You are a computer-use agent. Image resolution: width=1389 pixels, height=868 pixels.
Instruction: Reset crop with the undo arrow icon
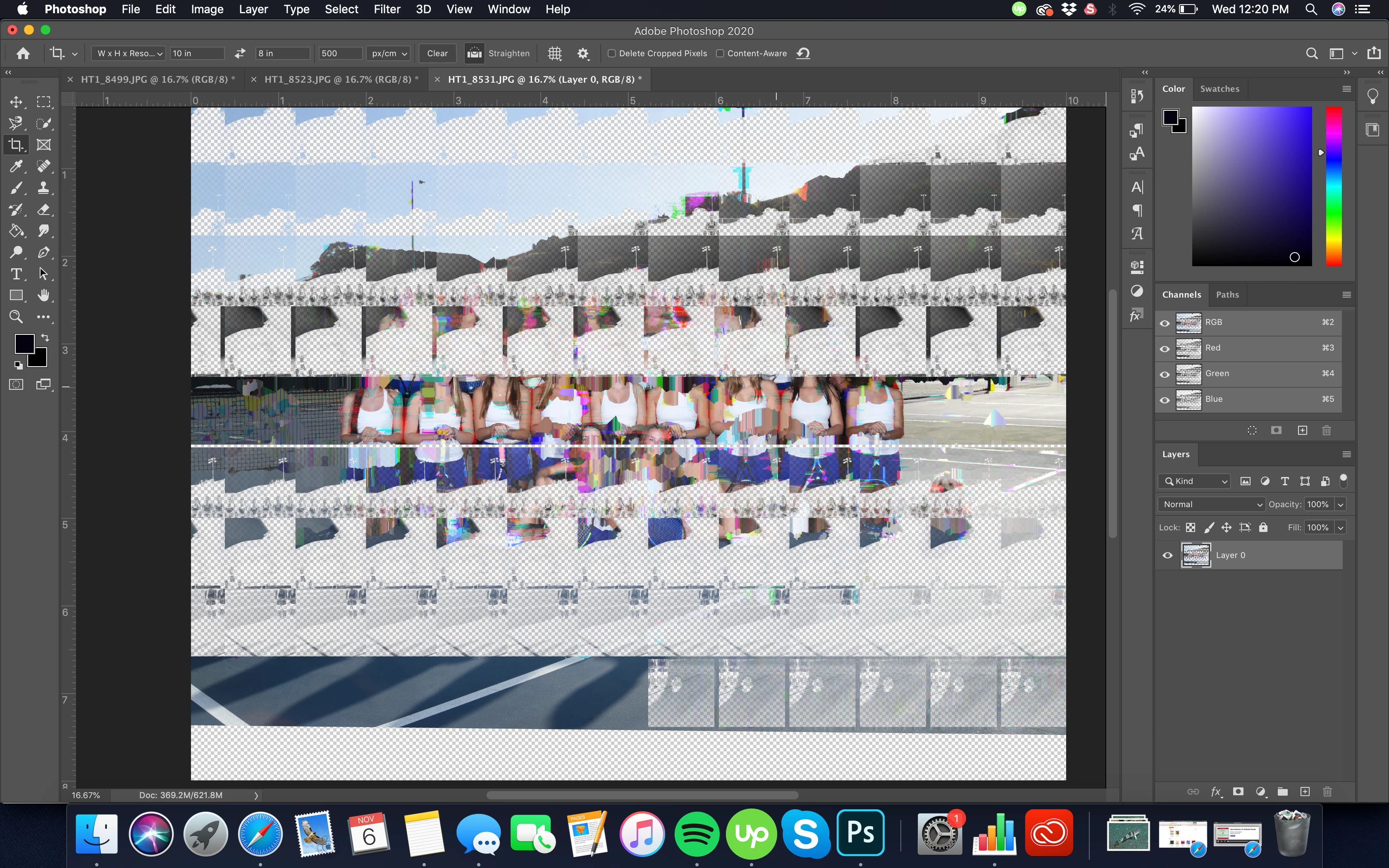803,53
